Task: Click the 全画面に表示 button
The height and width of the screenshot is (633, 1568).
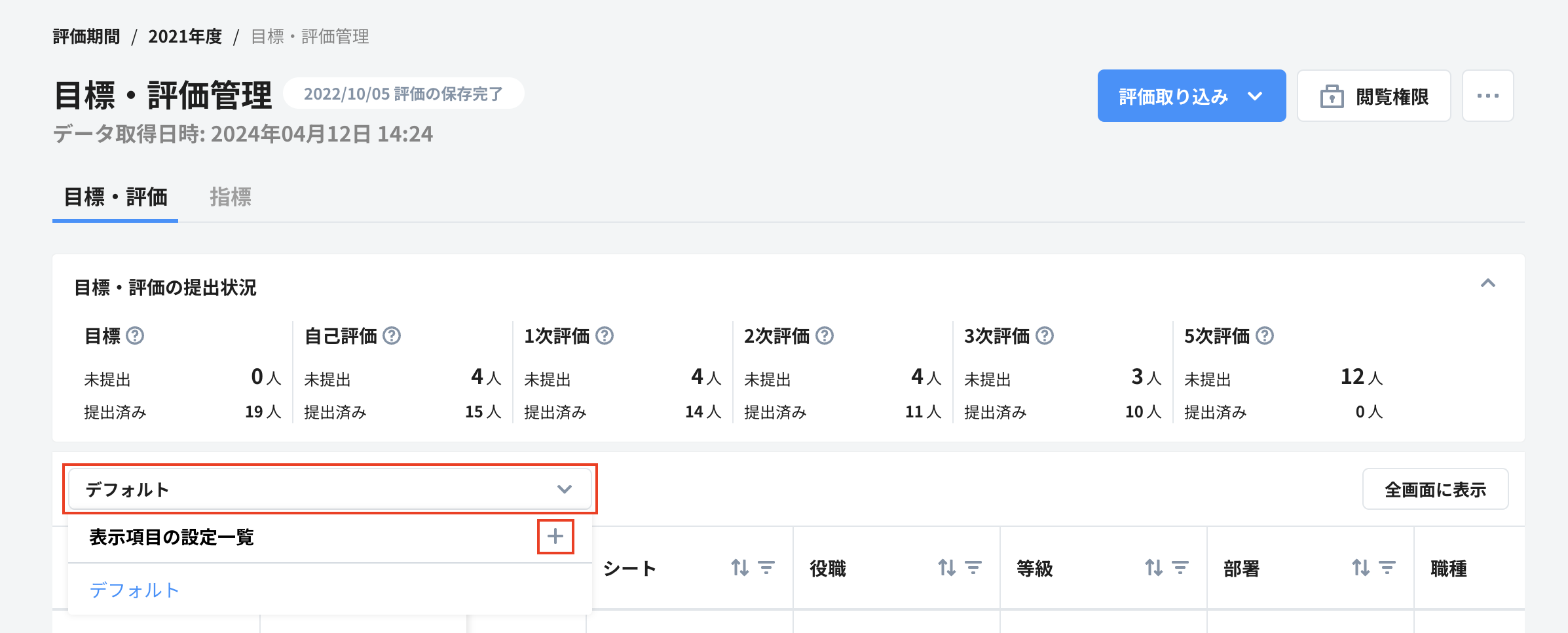Action: 1435,488
